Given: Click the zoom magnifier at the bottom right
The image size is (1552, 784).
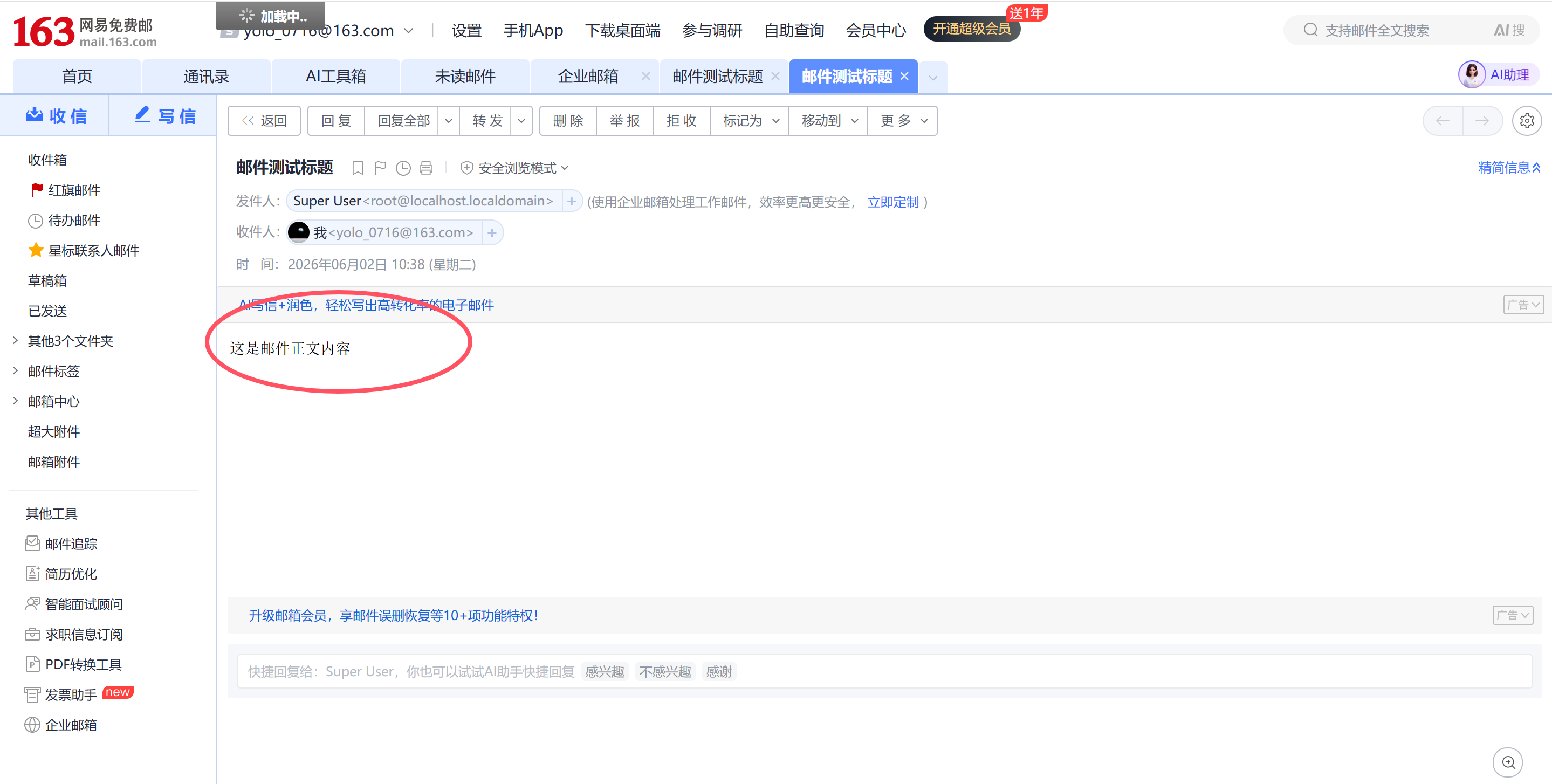Looking at the screenshot, I should pos(1508,762).
